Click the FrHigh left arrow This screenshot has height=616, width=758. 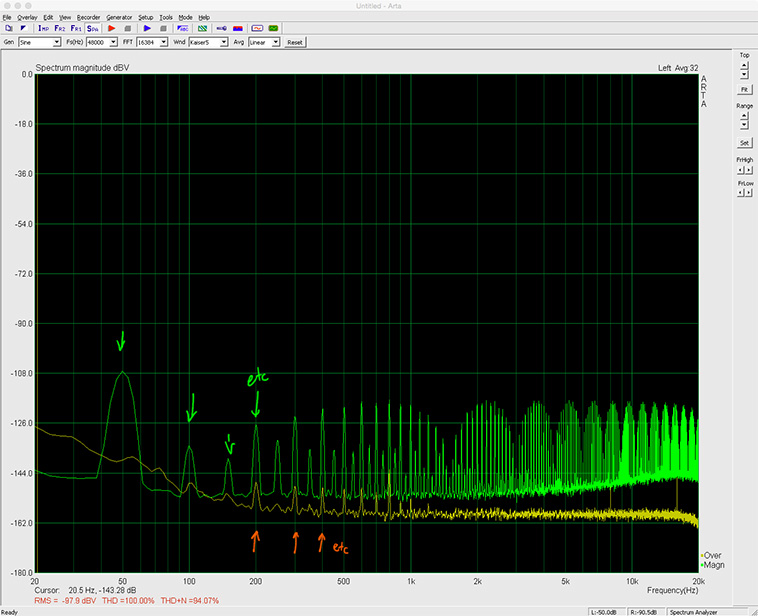point(741,170)
